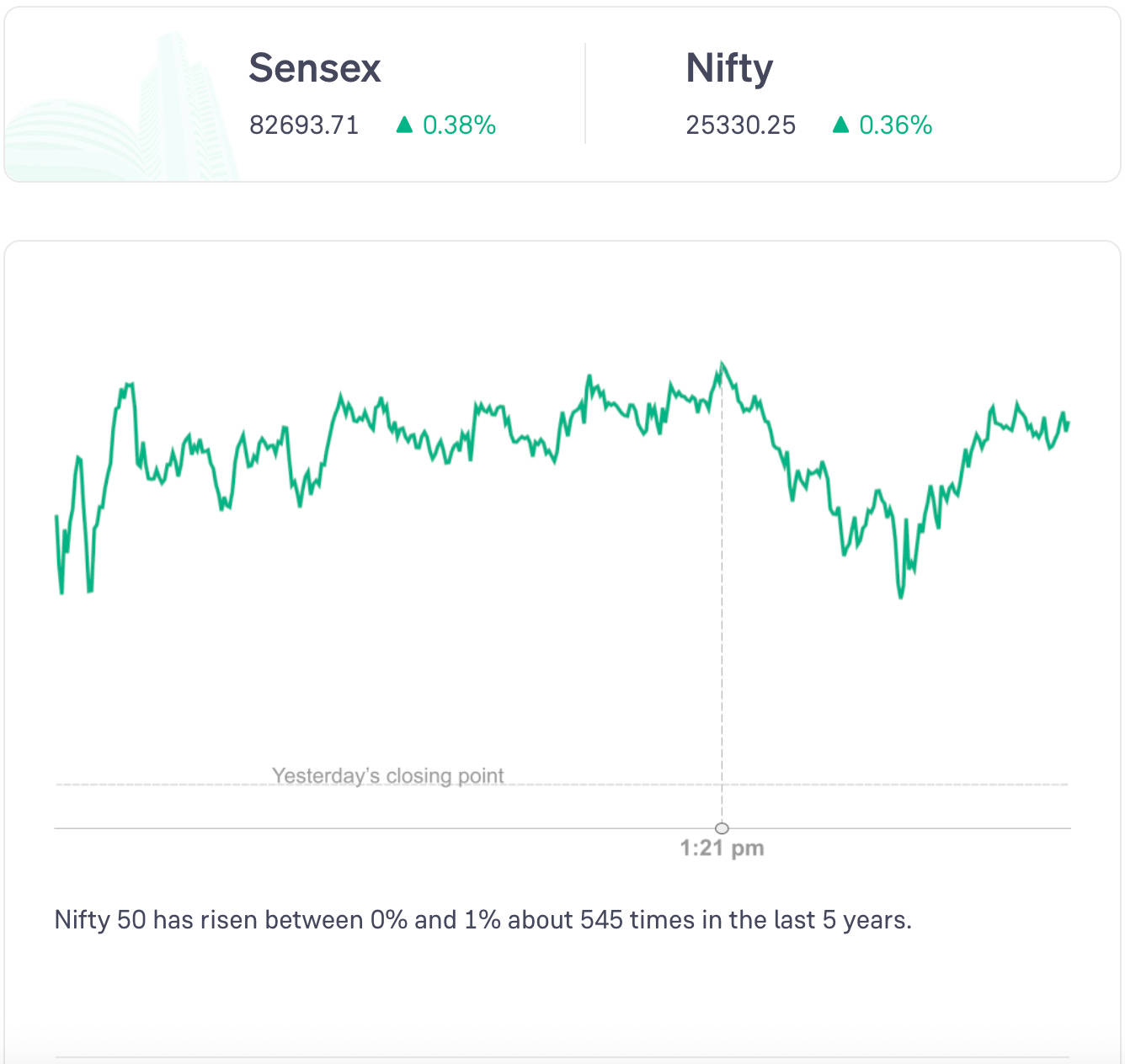This screenshot has width=1125, height=1064.
Task: Click the "Nifty 50 has risen" summary text
Action: tap(483, 920)
